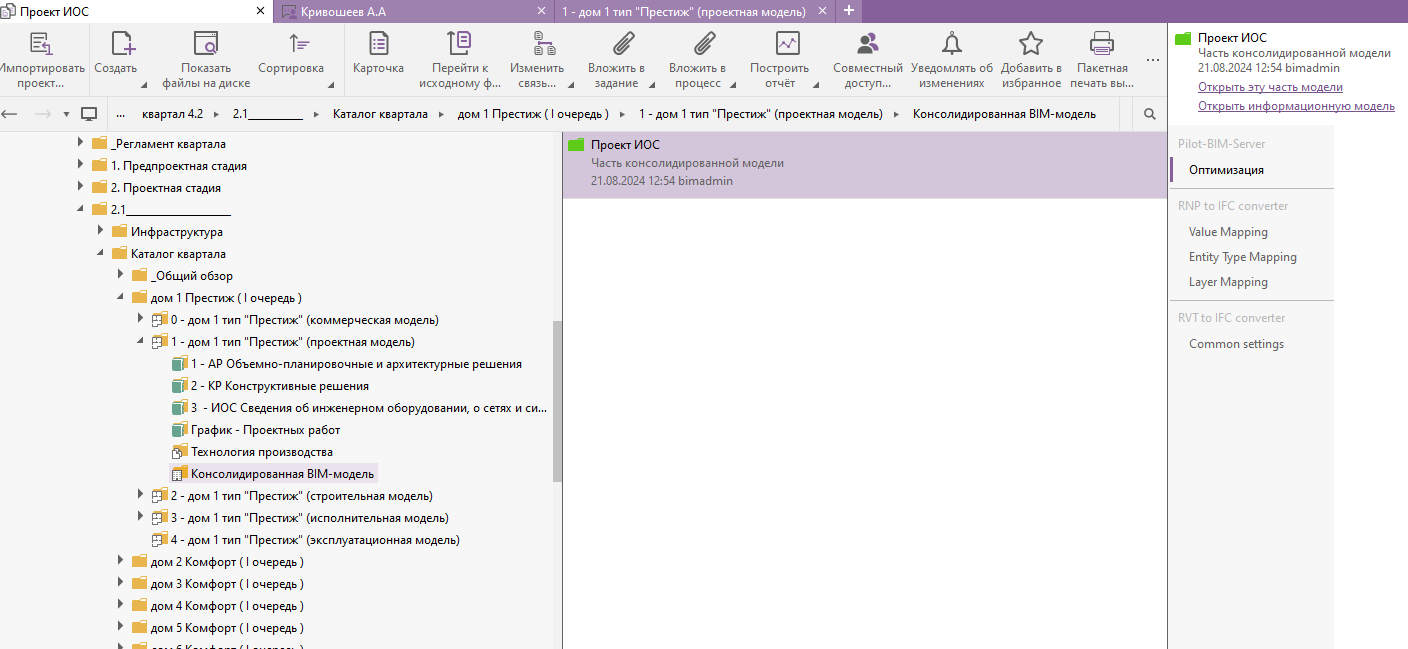This screenshot has height=649, width=1408.
Task: Expand дом 2 Комфорт tree node
Action: [121, 562]
